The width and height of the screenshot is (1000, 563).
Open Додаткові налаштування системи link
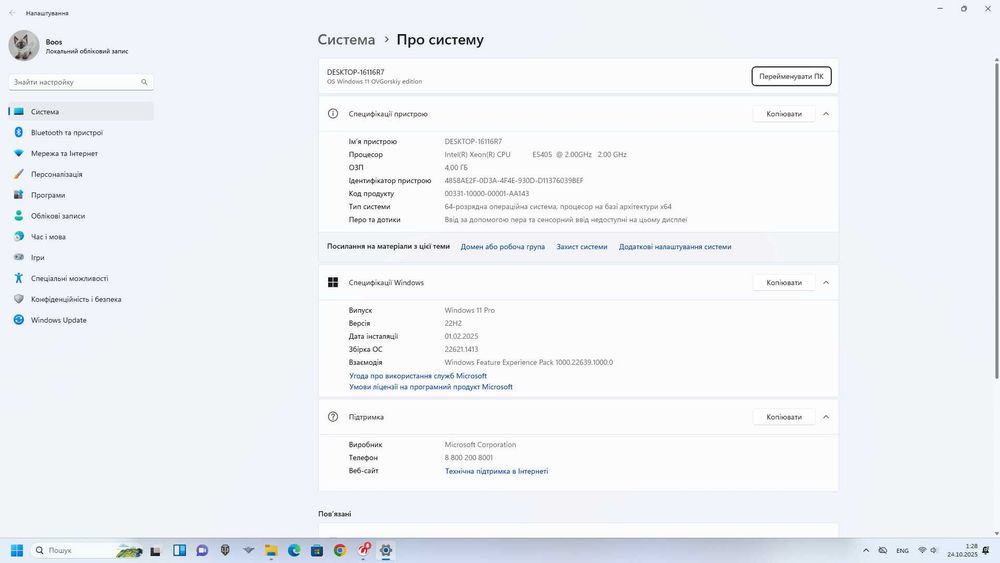(675, 247)
